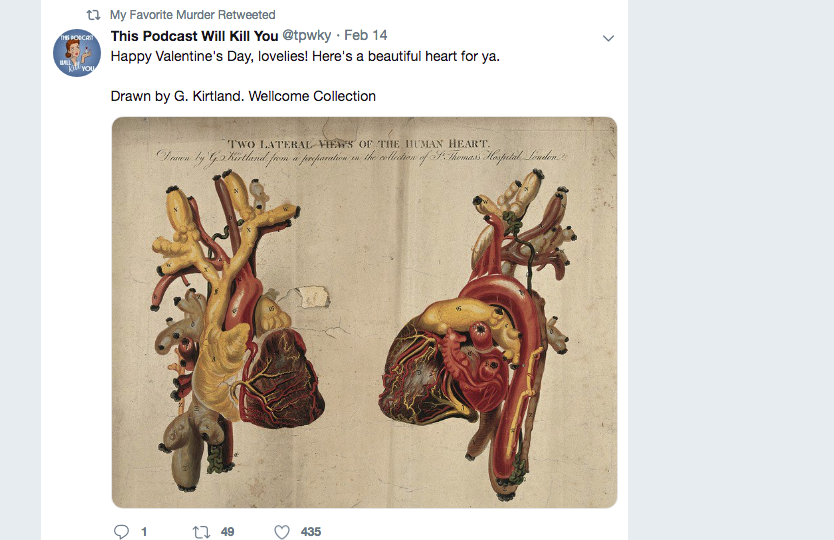
Task: Like the tweet with heart icon
Action: tap(282, 531)
